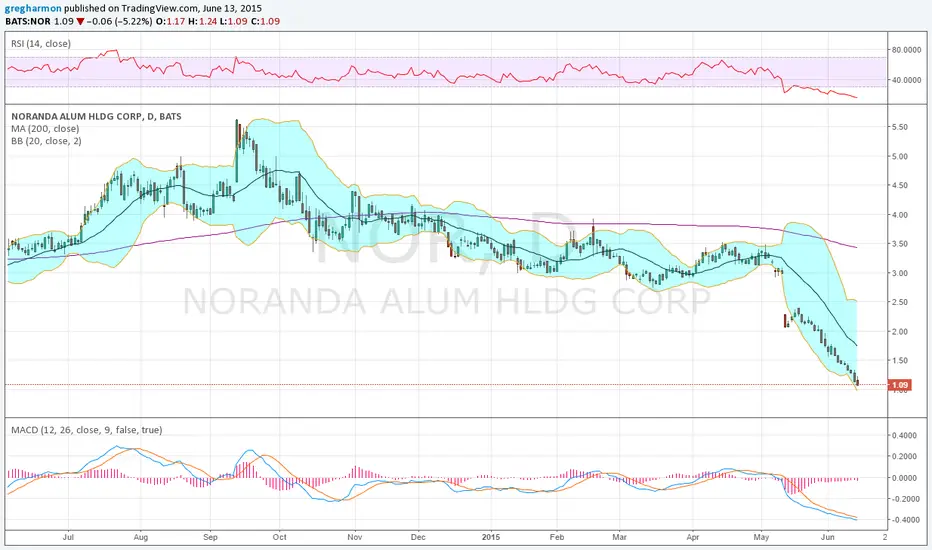Click the Mar label on the time axis

pyautogui.click(x=619, y=537)
